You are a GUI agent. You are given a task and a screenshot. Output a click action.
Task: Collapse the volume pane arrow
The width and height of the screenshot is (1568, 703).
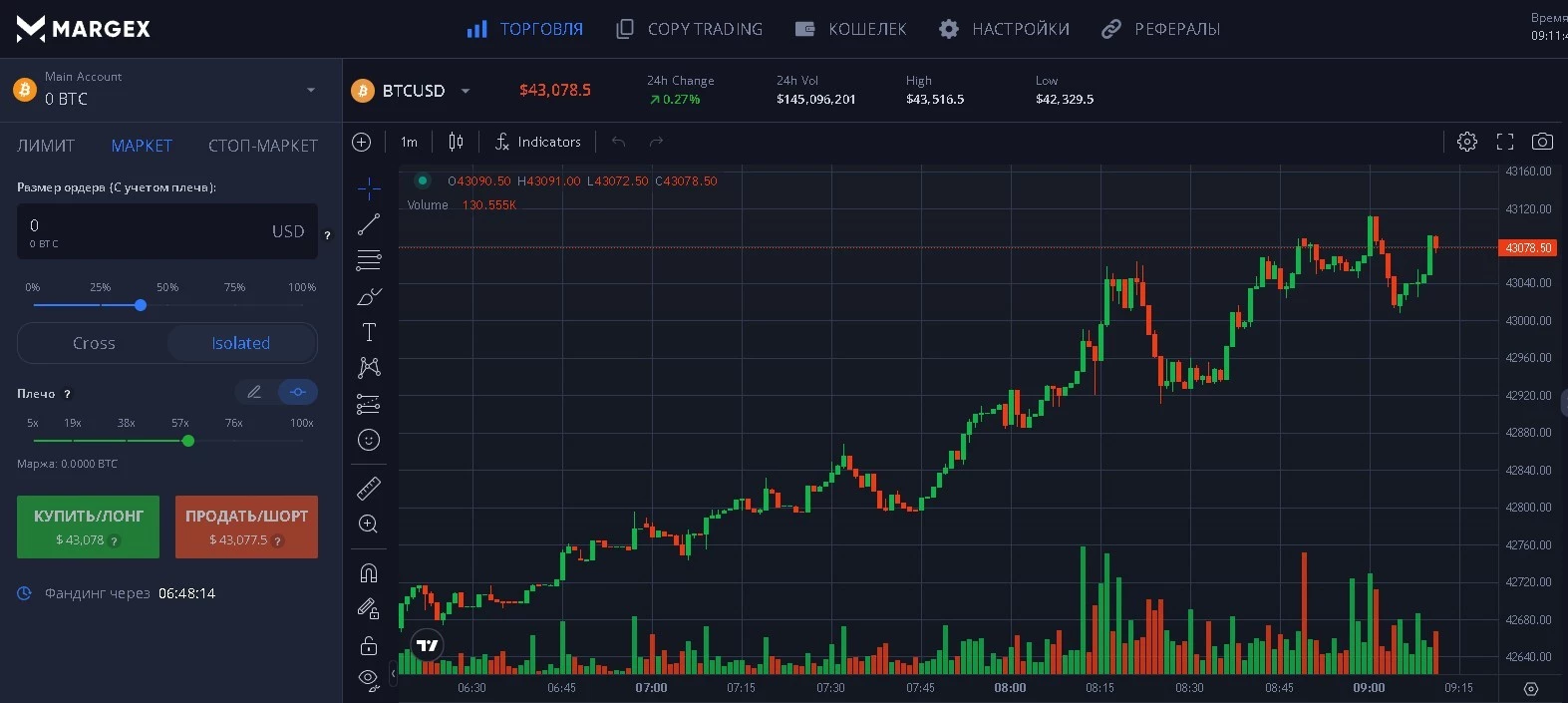point(393,674)
